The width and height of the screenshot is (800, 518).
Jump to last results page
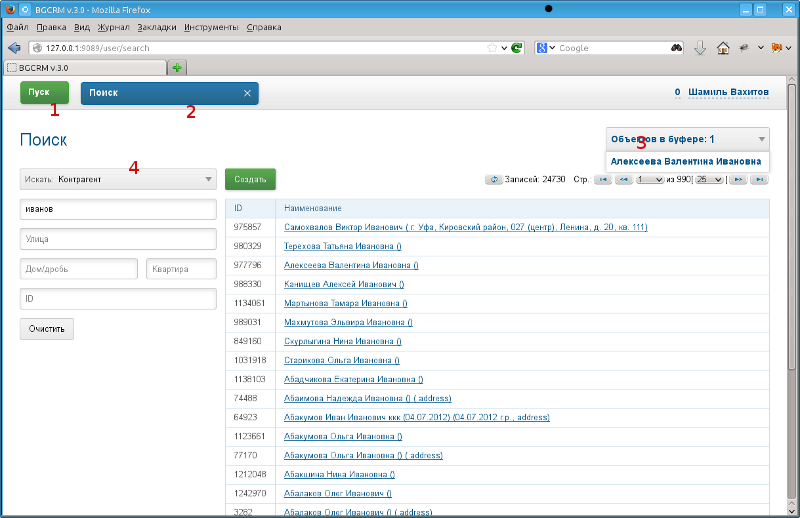pyautogui.click(x=760, y=180)
